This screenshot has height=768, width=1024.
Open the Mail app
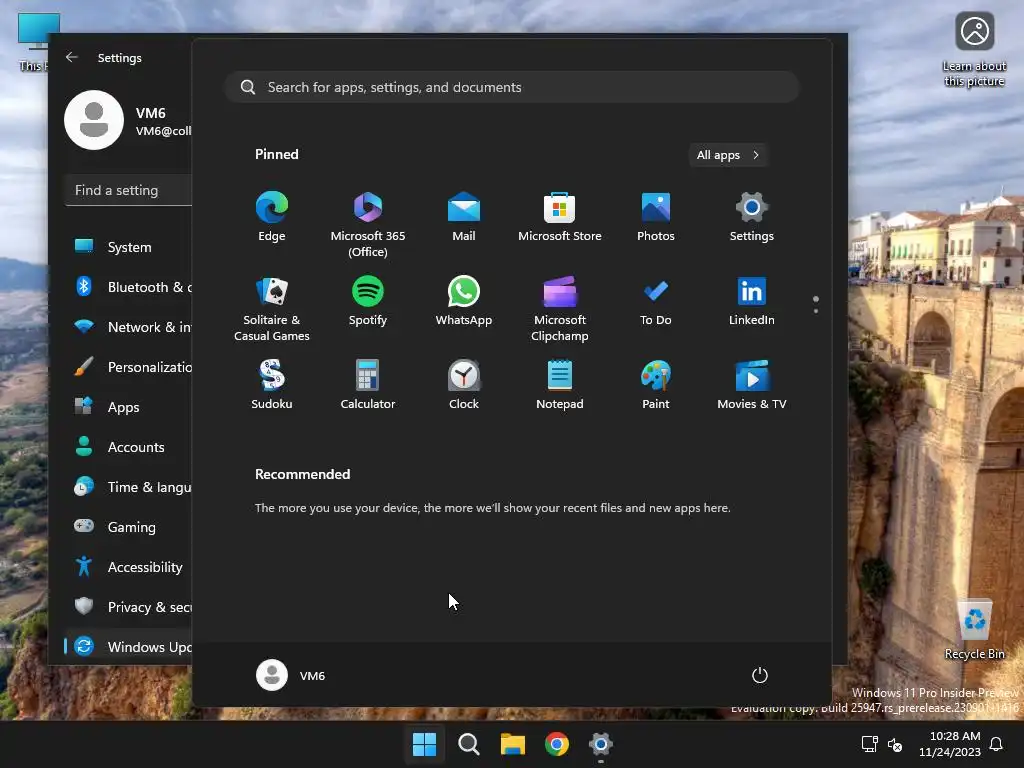(x=464, y=217)
